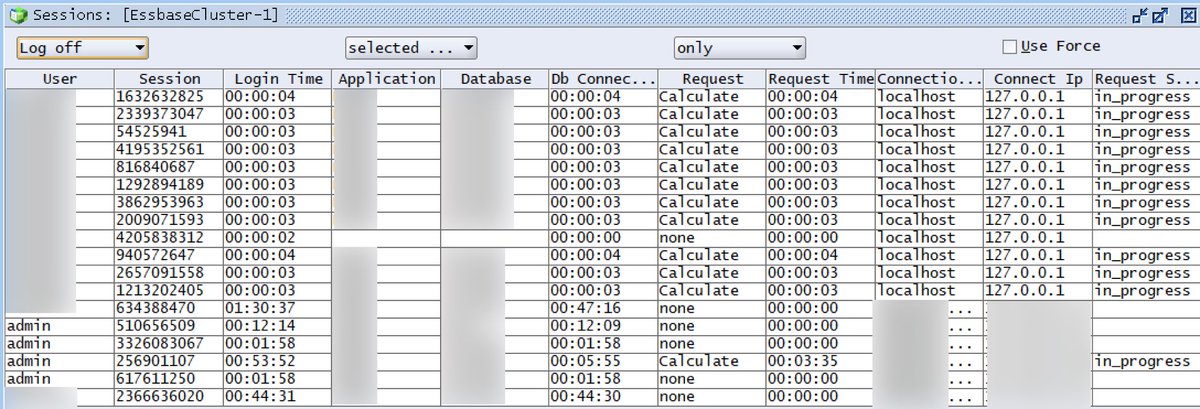
Task: Click Calculate request in session 256901107 row
Action: [x=699, y=361]
